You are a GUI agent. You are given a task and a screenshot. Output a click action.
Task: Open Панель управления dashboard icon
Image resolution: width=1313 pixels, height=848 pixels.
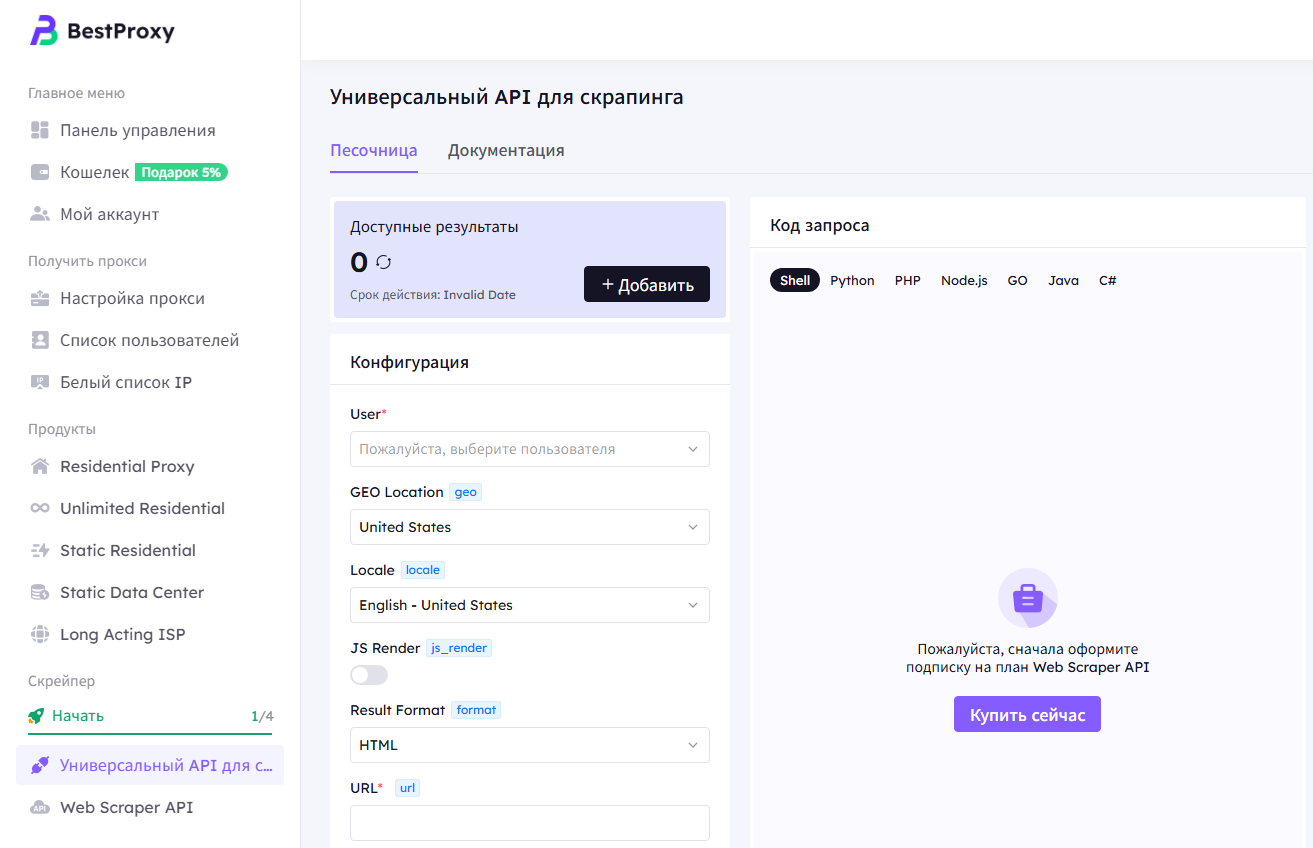40,131
